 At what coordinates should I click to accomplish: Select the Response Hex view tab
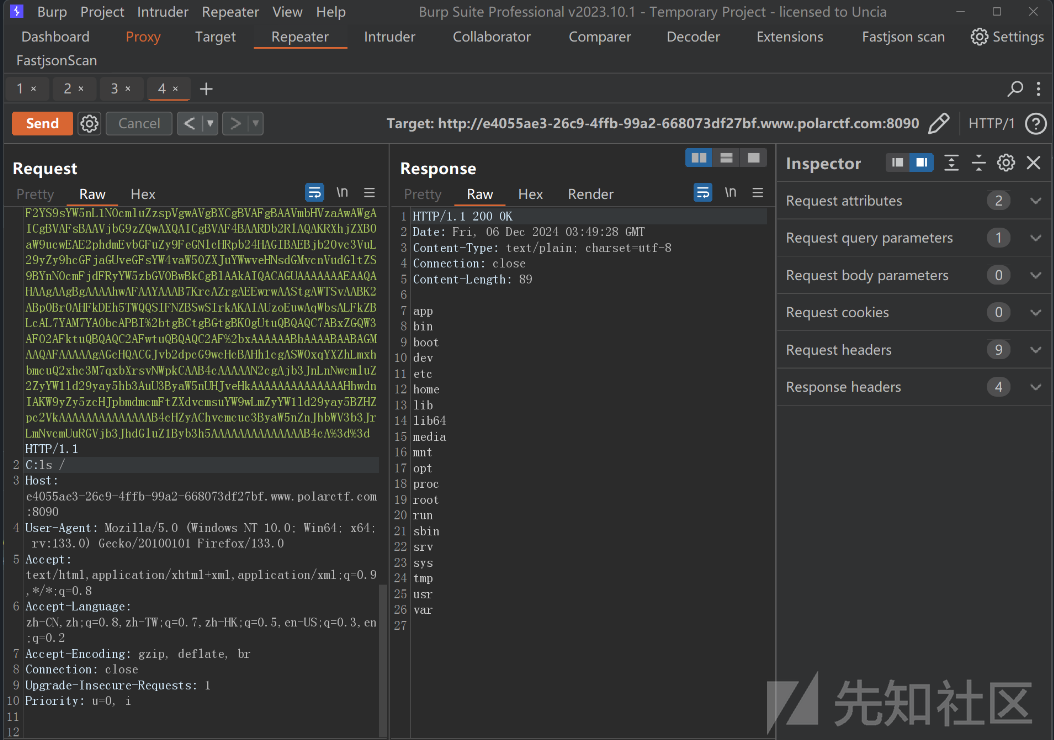(530, 194)
